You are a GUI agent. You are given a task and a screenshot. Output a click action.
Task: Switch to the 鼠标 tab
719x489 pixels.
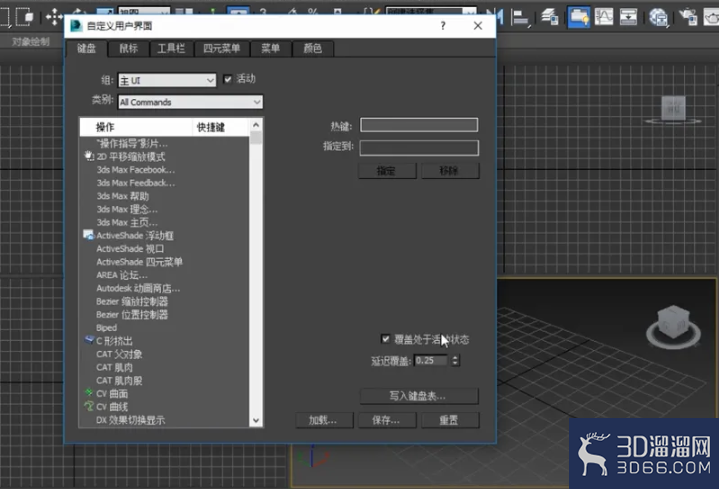pyautogui.click(x=128, y=48)
